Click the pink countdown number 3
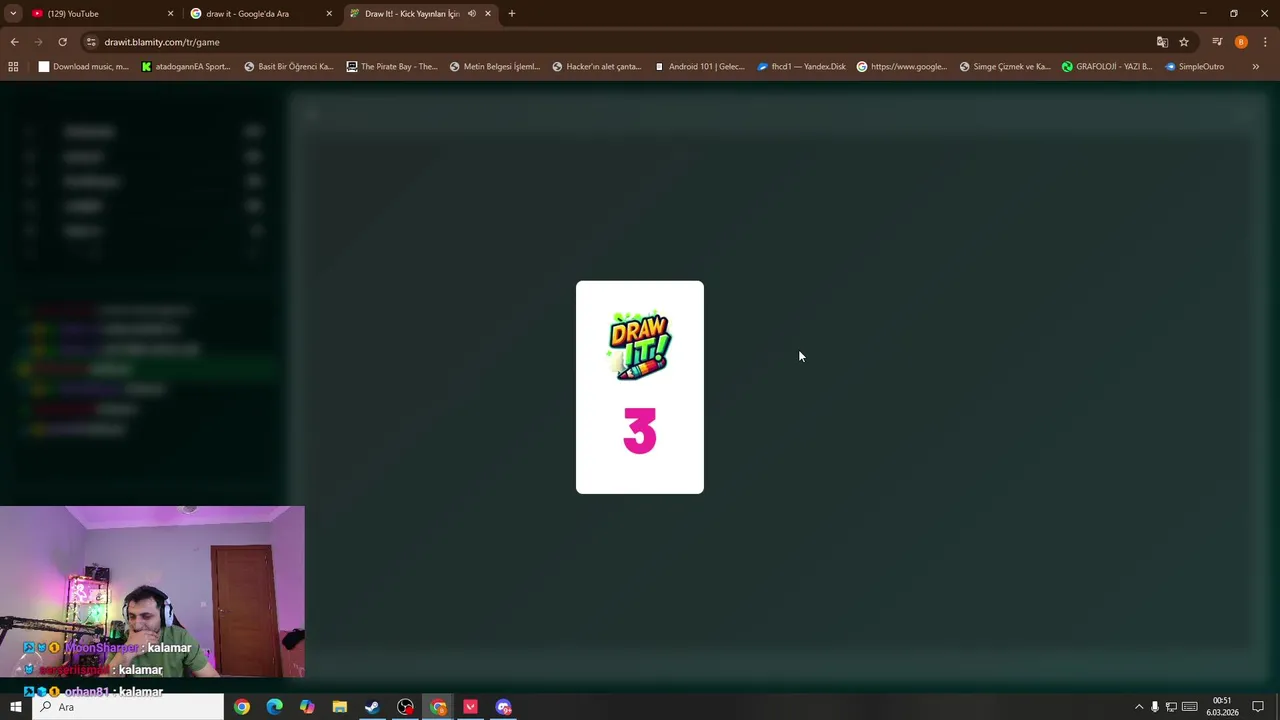 click(x=640, y=431)
